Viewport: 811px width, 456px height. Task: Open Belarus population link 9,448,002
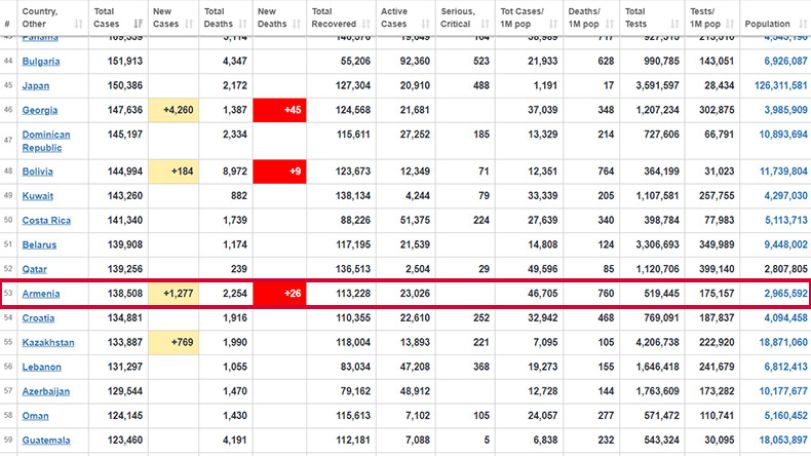(786, 244)
